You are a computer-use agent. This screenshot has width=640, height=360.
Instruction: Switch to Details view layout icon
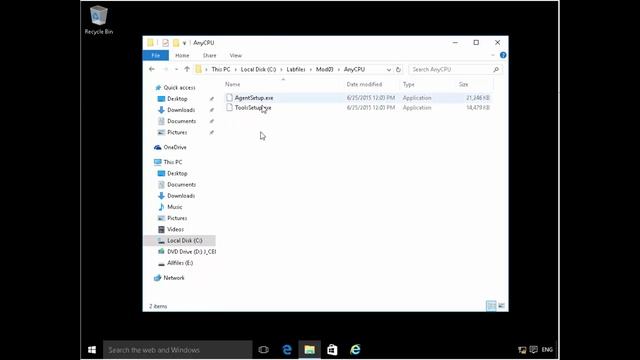[491, 306]
